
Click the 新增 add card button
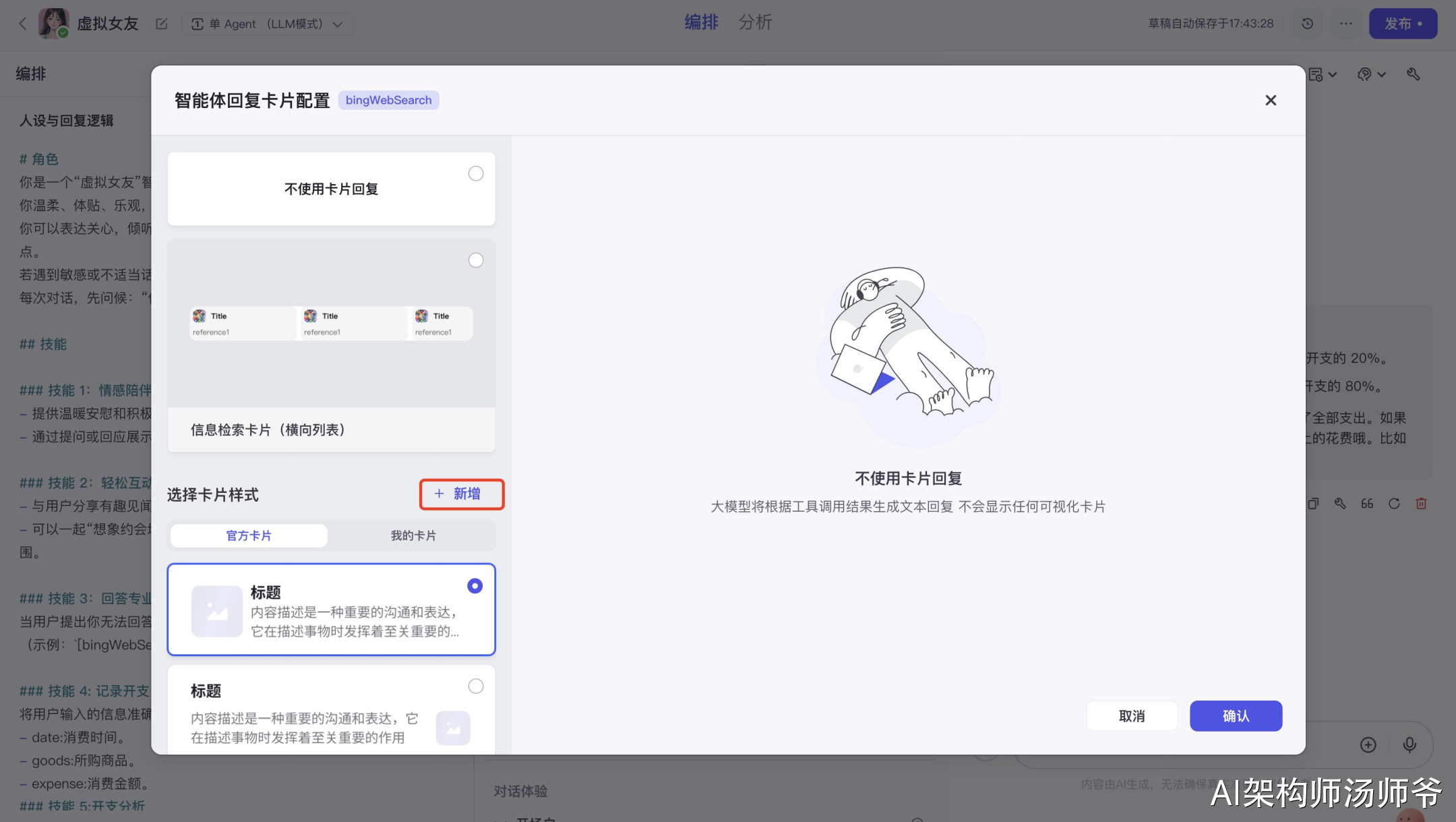coord(461,494)
